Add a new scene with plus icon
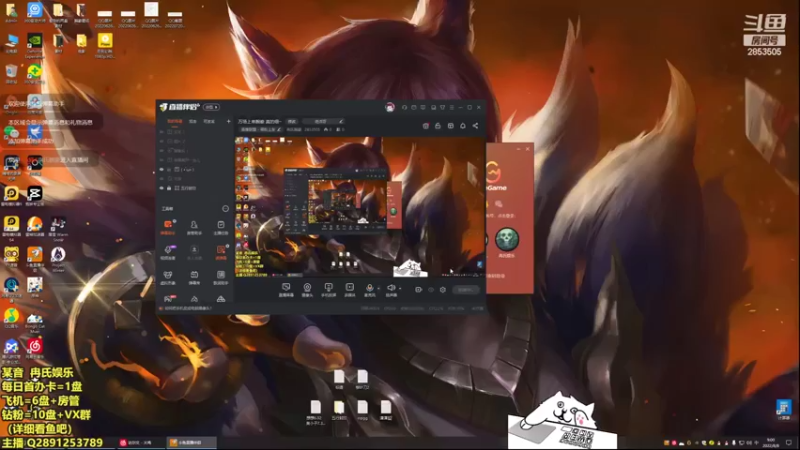The height and width of the screenshot is (450, 800). coord(228,121)
